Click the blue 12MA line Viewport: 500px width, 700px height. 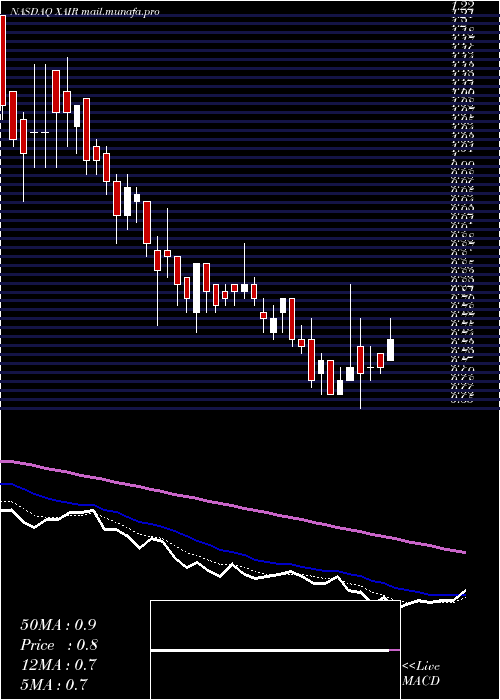[x=233, y=553]
